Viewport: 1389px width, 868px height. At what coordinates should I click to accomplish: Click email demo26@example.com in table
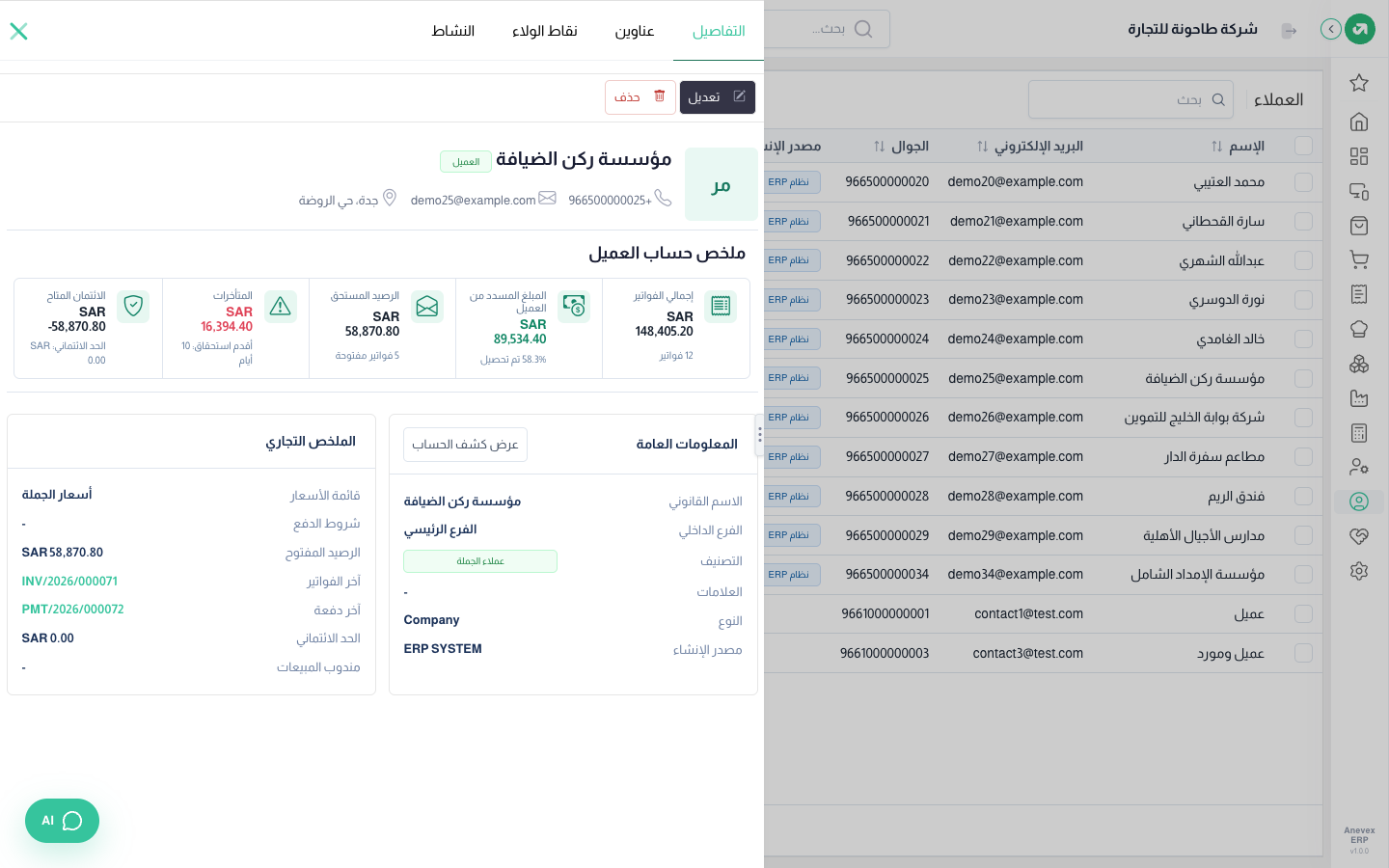coord(1016,417)
